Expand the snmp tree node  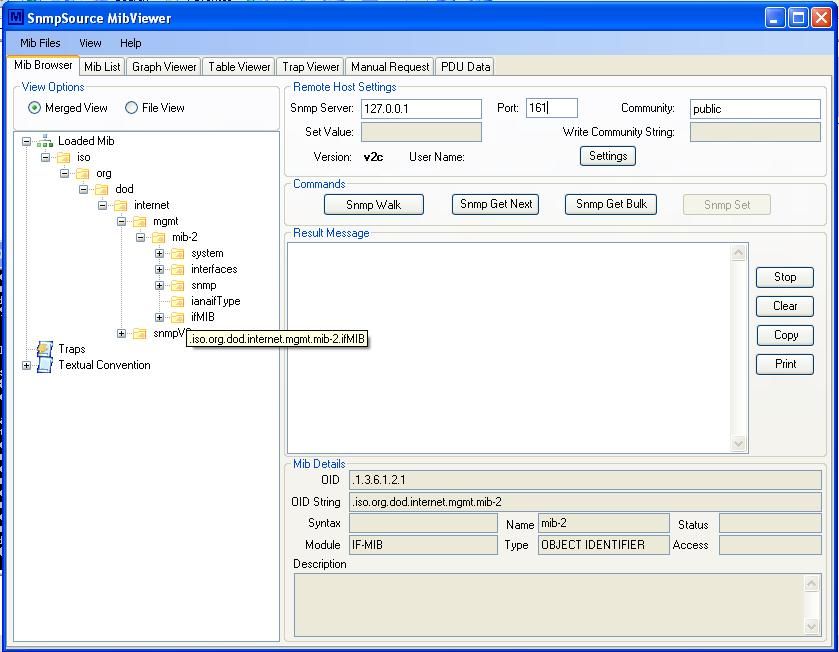coord(159,285)
